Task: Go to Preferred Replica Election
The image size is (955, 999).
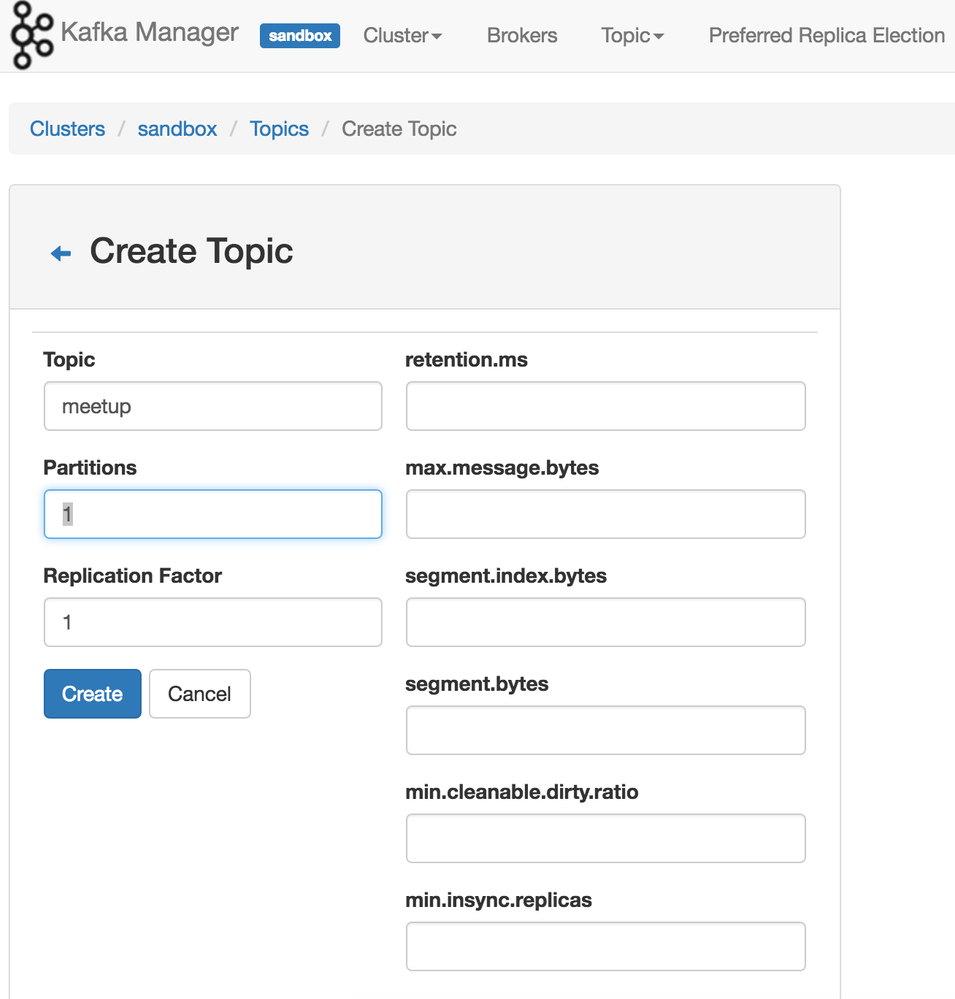Action: point(826,36)
